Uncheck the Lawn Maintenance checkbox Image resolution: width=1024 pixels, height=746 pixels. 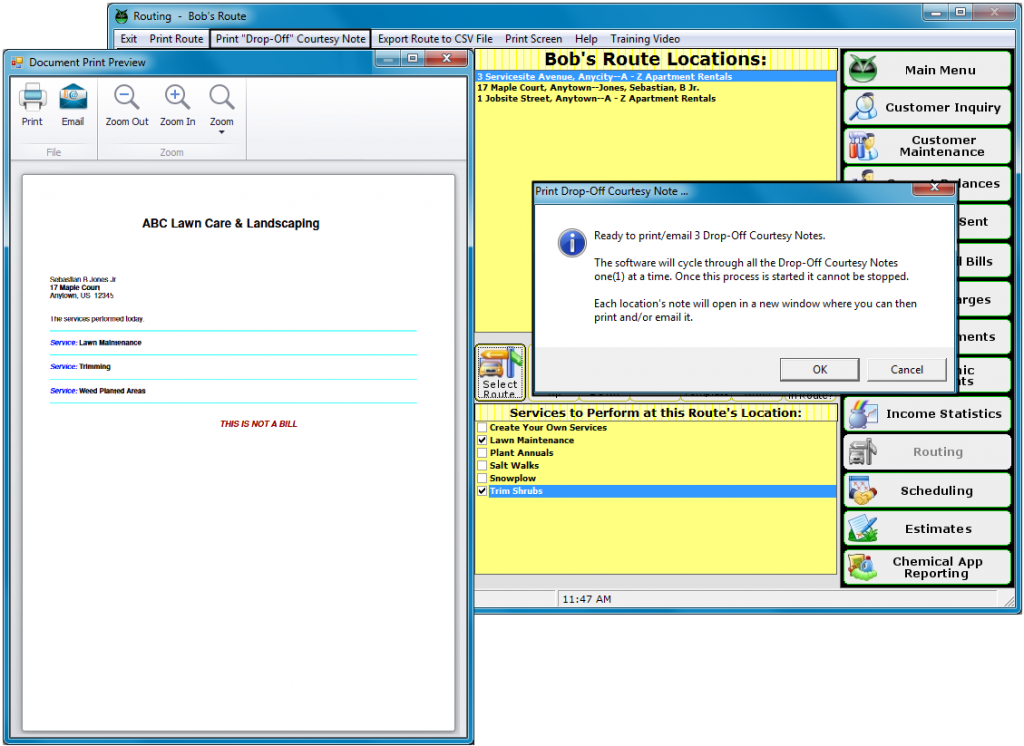pyautogui.click(x=482, y=439)
